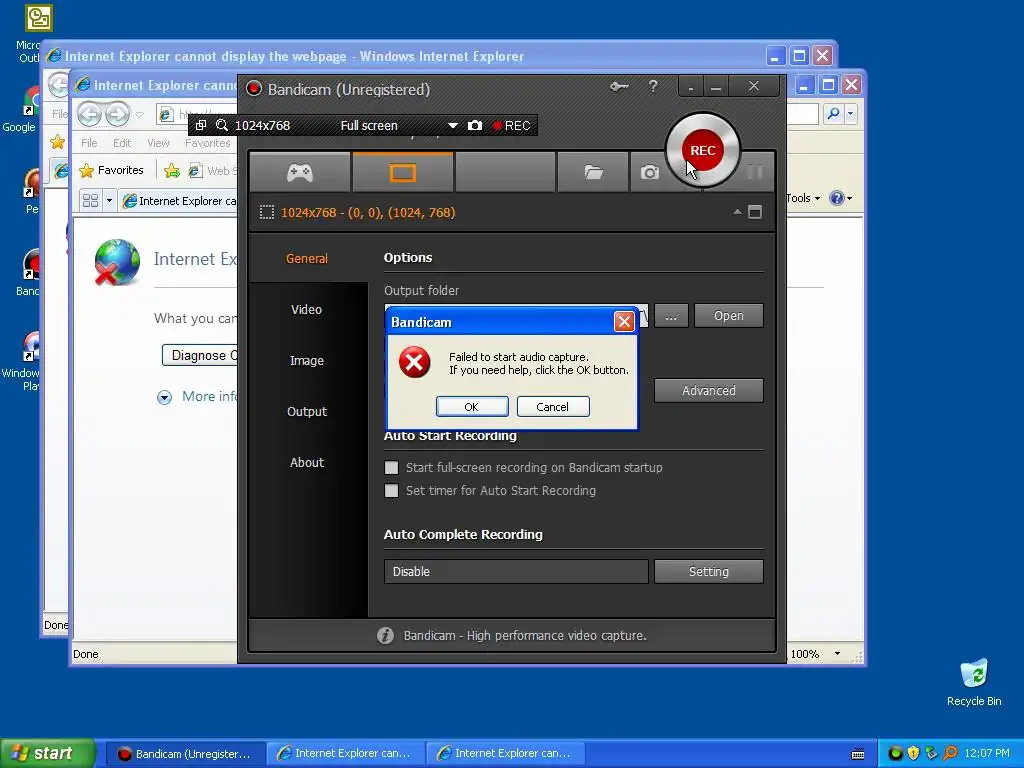Viewport: 1024px width, 768px height.
Task: Close the Bandicam error dialog
Action: click(x=624, y=321)
